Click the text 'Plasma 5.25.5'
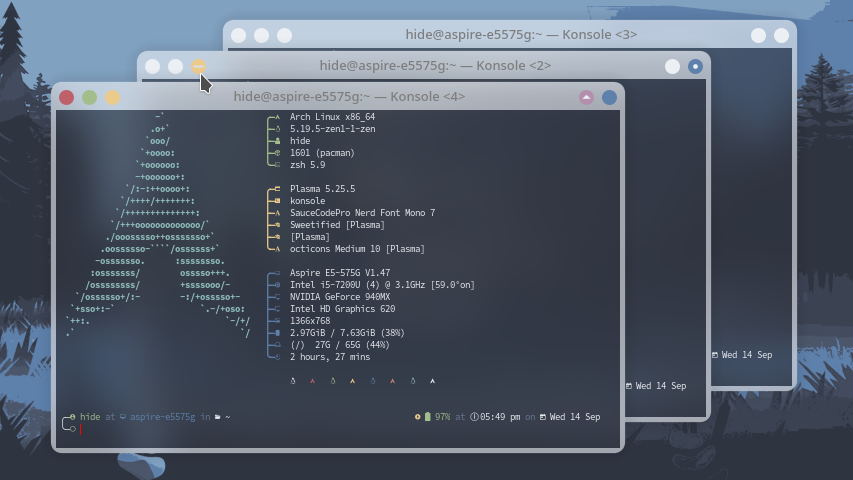The image size is (853, 480). tap(323, 189)
